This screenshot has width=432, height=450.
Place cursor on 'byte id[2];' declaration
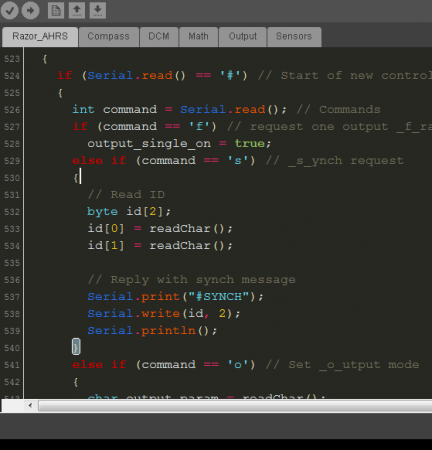point(129,211)
